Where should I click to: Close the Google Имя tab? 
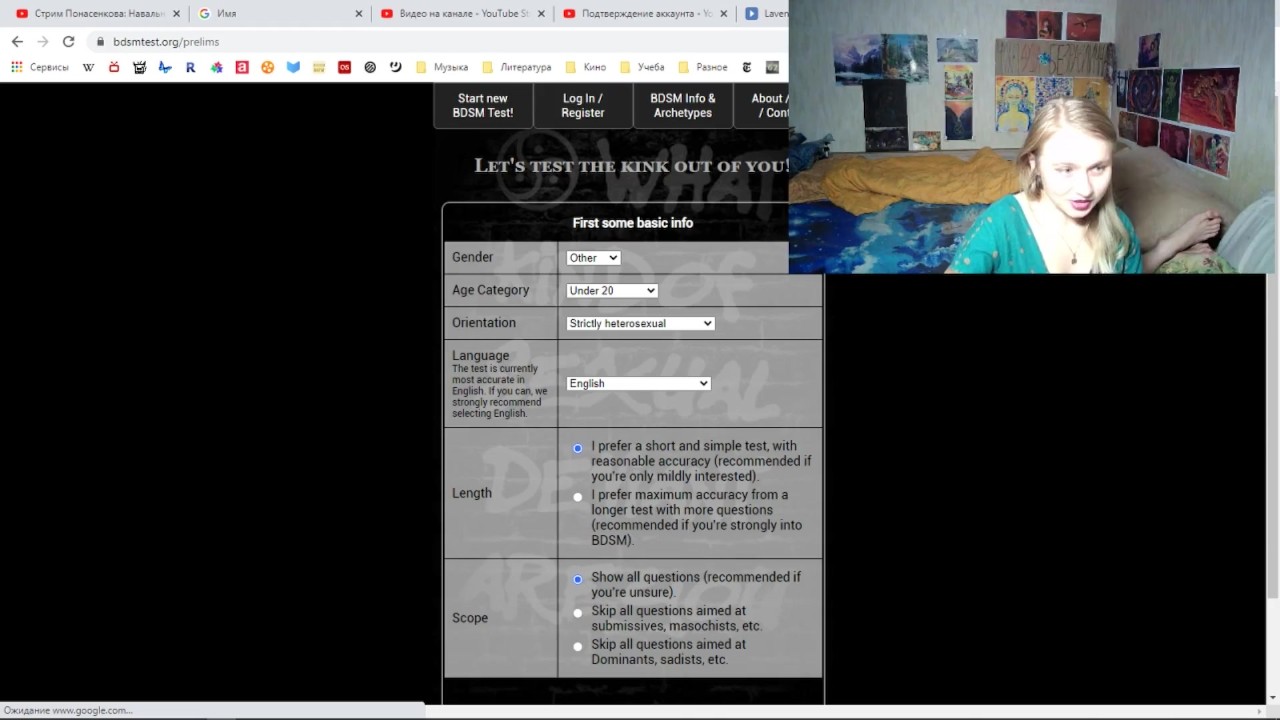[359, 14]
